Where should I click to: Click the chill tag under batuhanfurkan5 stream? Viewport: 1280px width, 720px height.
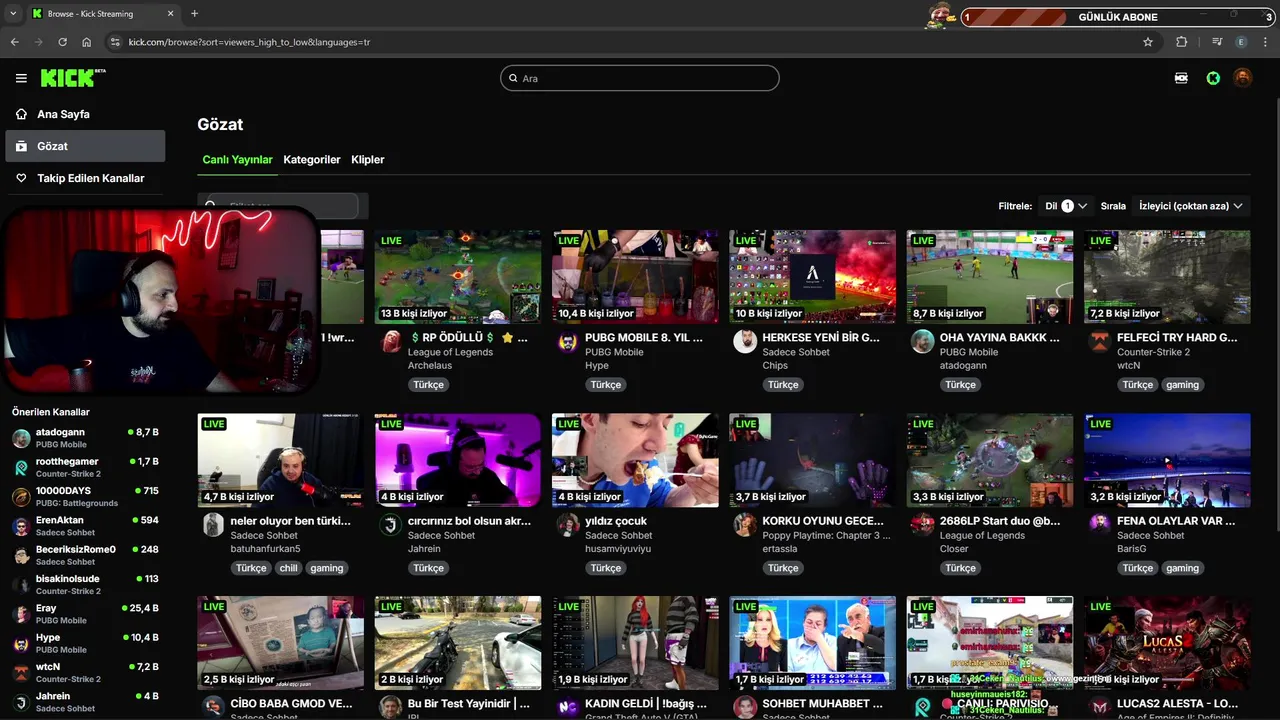[x=289, y=568]
